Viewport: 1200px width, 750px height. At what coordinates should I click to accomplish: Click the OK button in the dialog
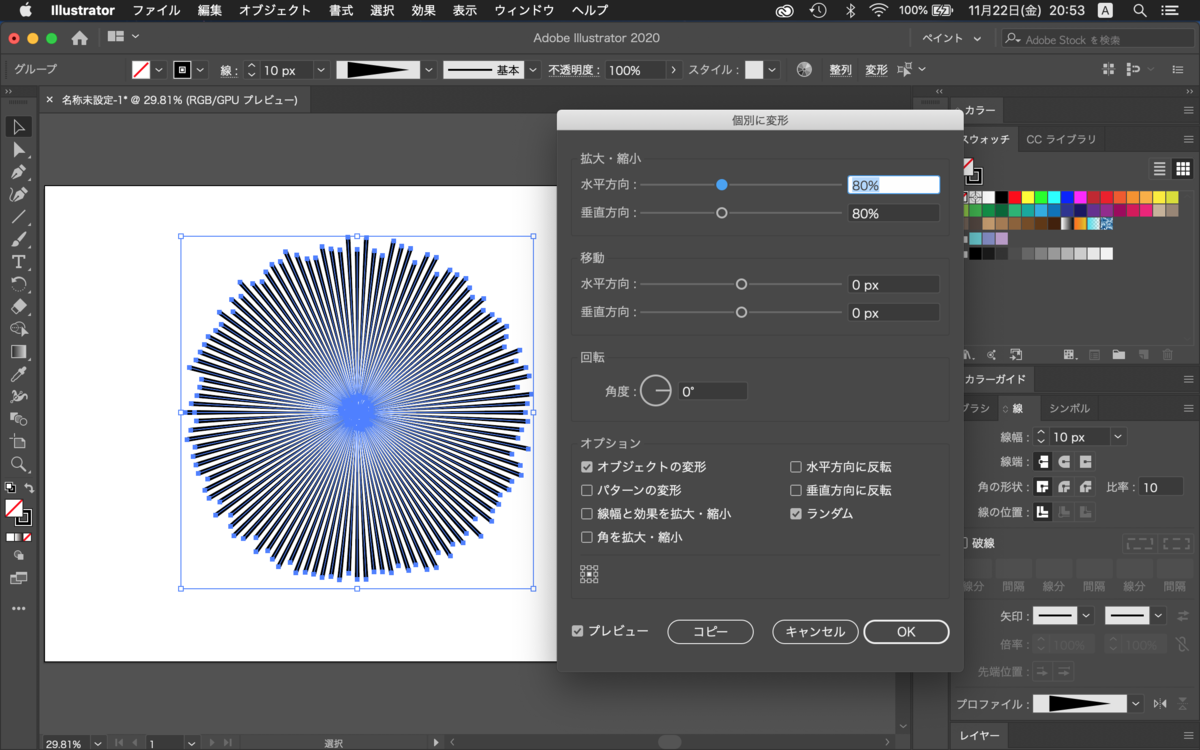pyautogui.click(x=906, y=631)
